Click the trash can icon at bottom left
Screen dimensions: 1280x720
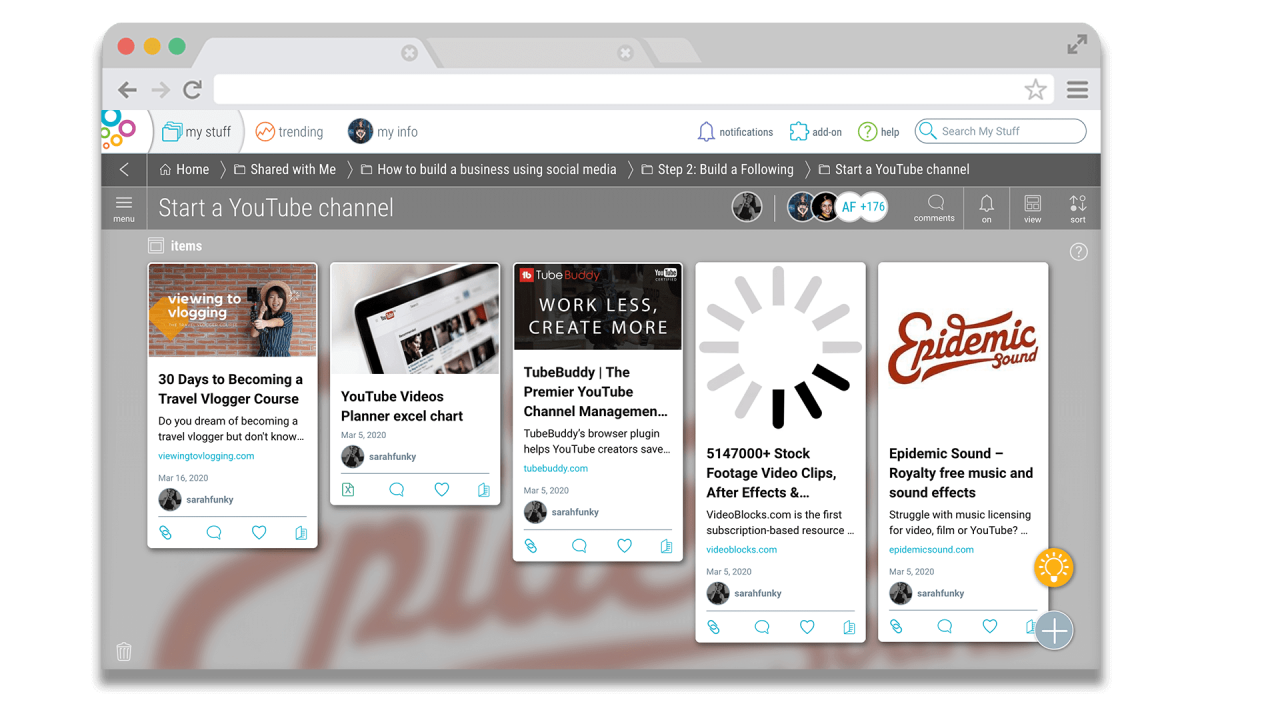click(123, 651)
